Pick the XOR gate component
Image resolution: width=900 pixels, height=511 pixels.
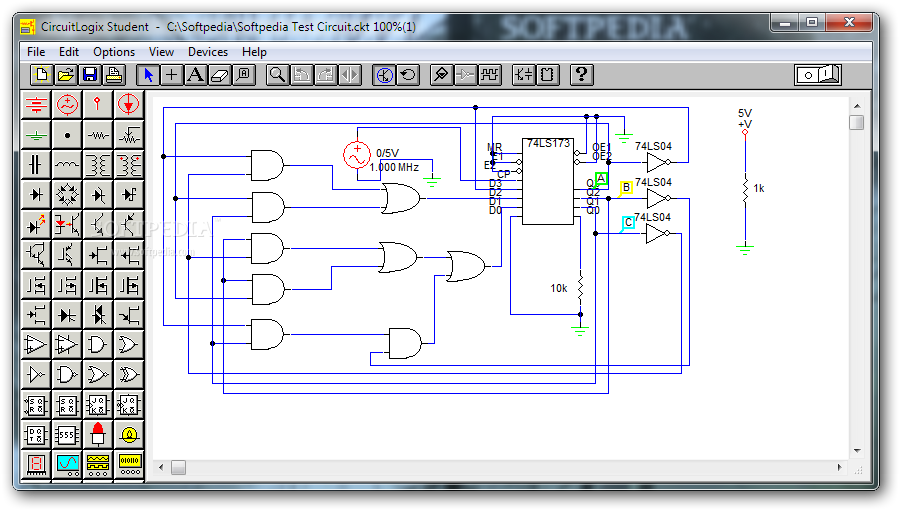point(129,375)
